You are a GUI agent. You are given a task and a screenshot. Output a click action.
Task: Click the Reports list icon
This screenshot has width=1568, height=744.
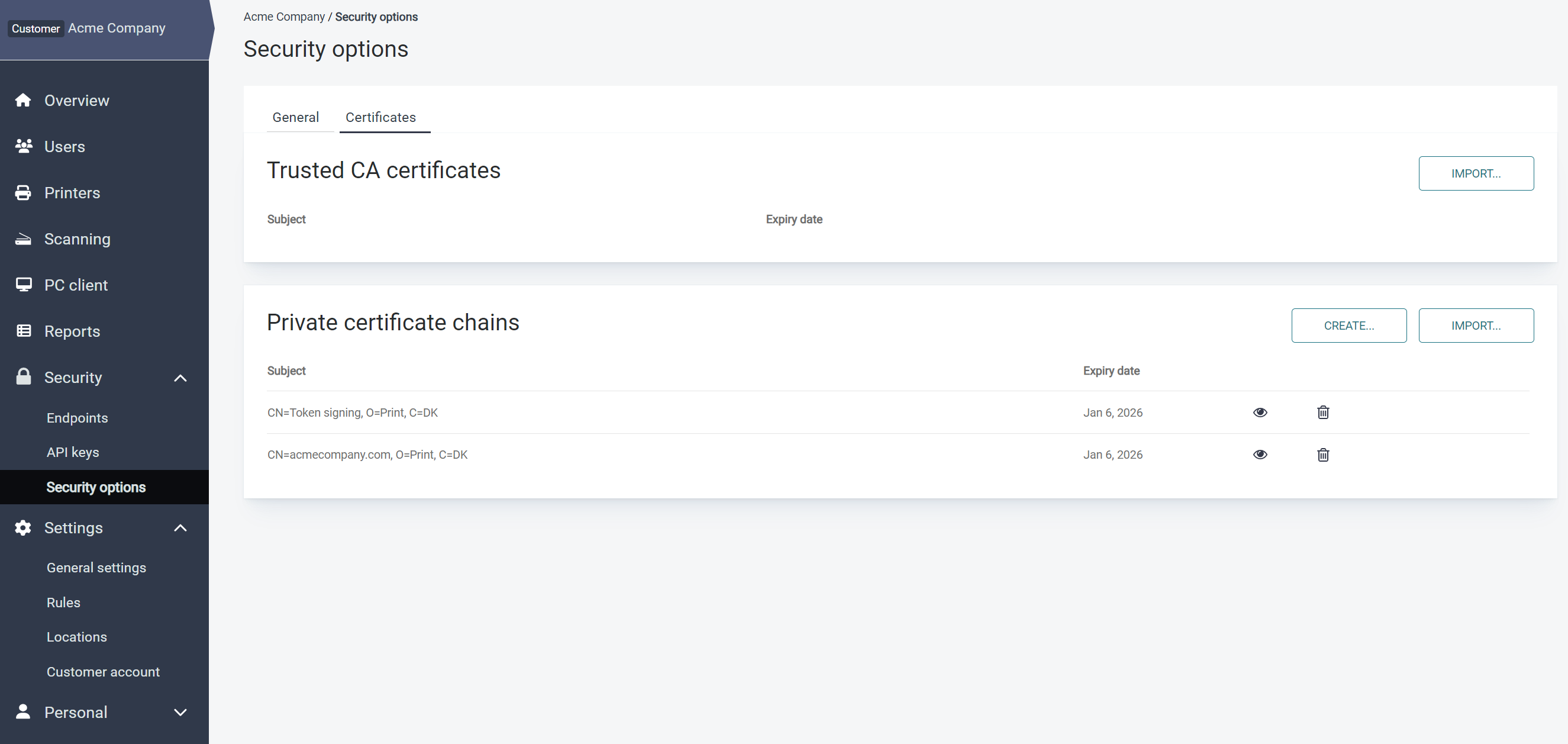[x=23, y=331]
